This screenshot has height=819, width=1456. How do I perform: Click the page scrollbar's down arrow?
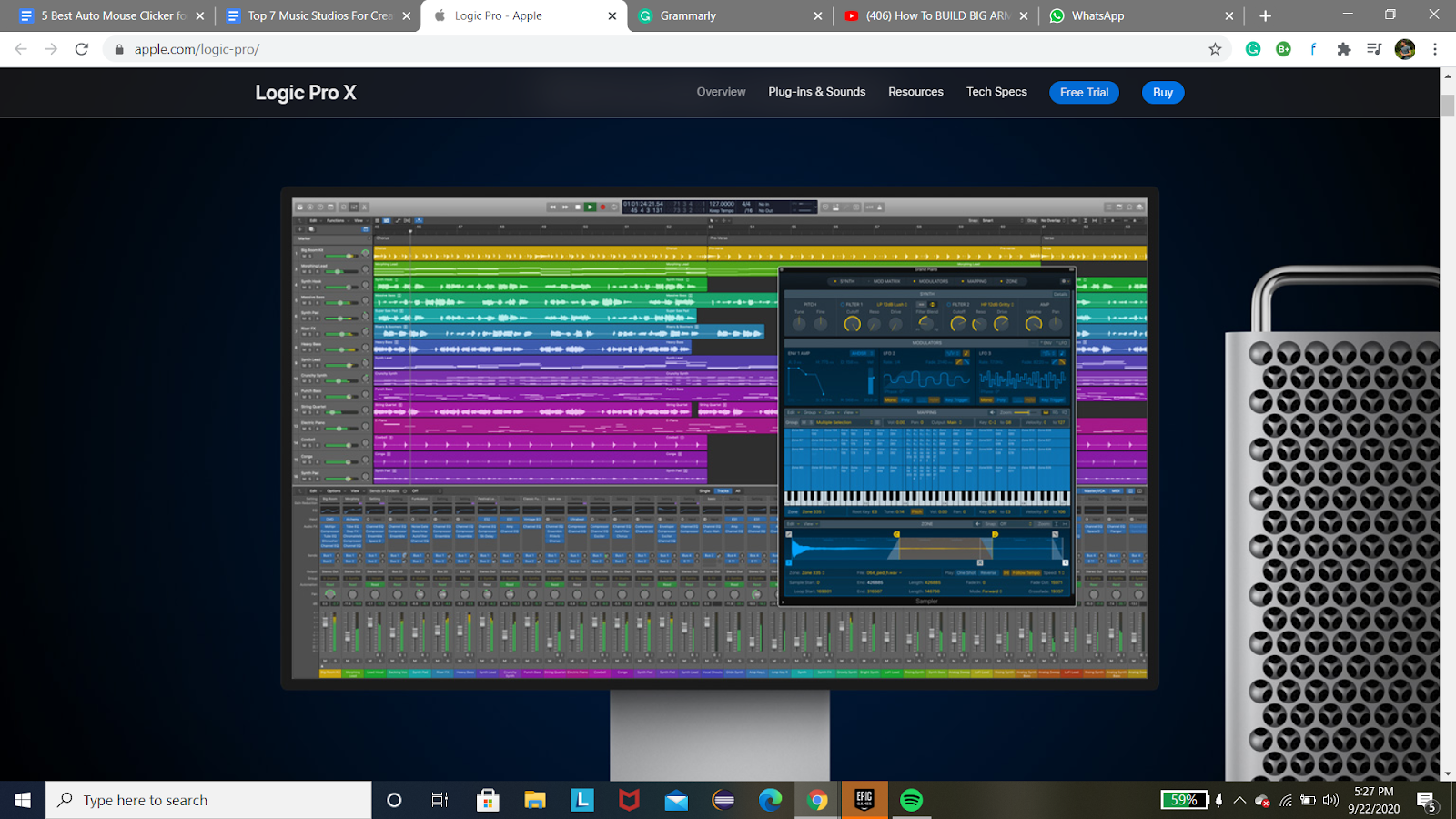tap(1448, 773)
